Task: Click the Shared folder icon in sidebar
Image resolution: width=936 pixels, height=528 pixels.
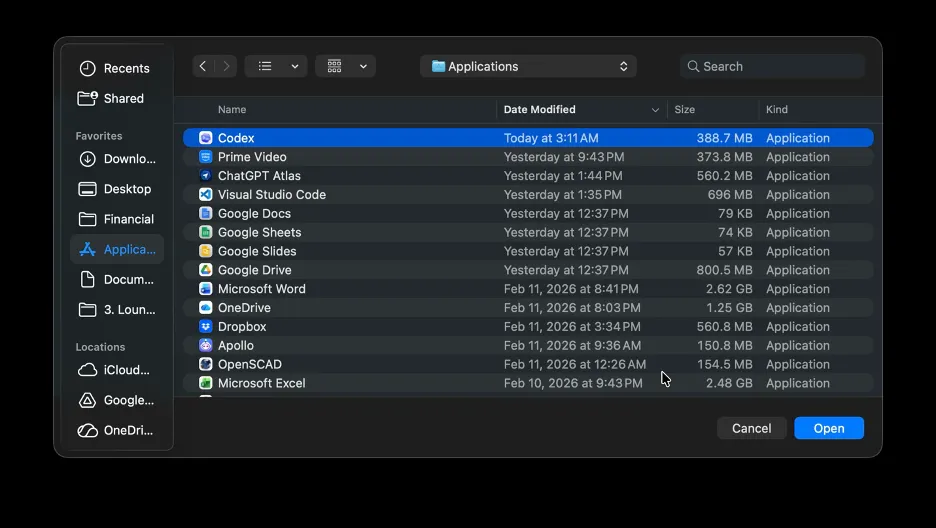Action: coord(87,98)
